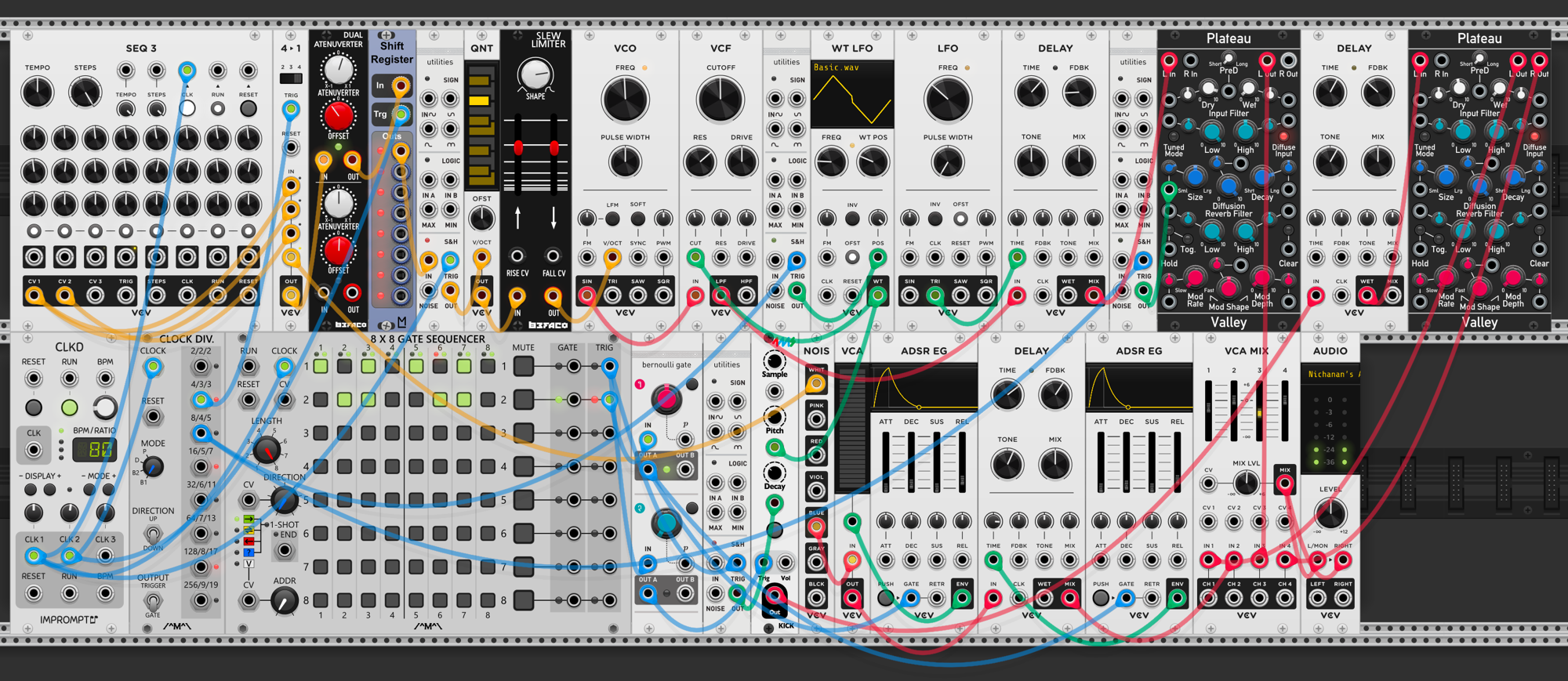Image resolution: width=1568 pixels, height=681 pixels.
Task: Mute row 3 of Gate Sequencer
Action: 524,433
